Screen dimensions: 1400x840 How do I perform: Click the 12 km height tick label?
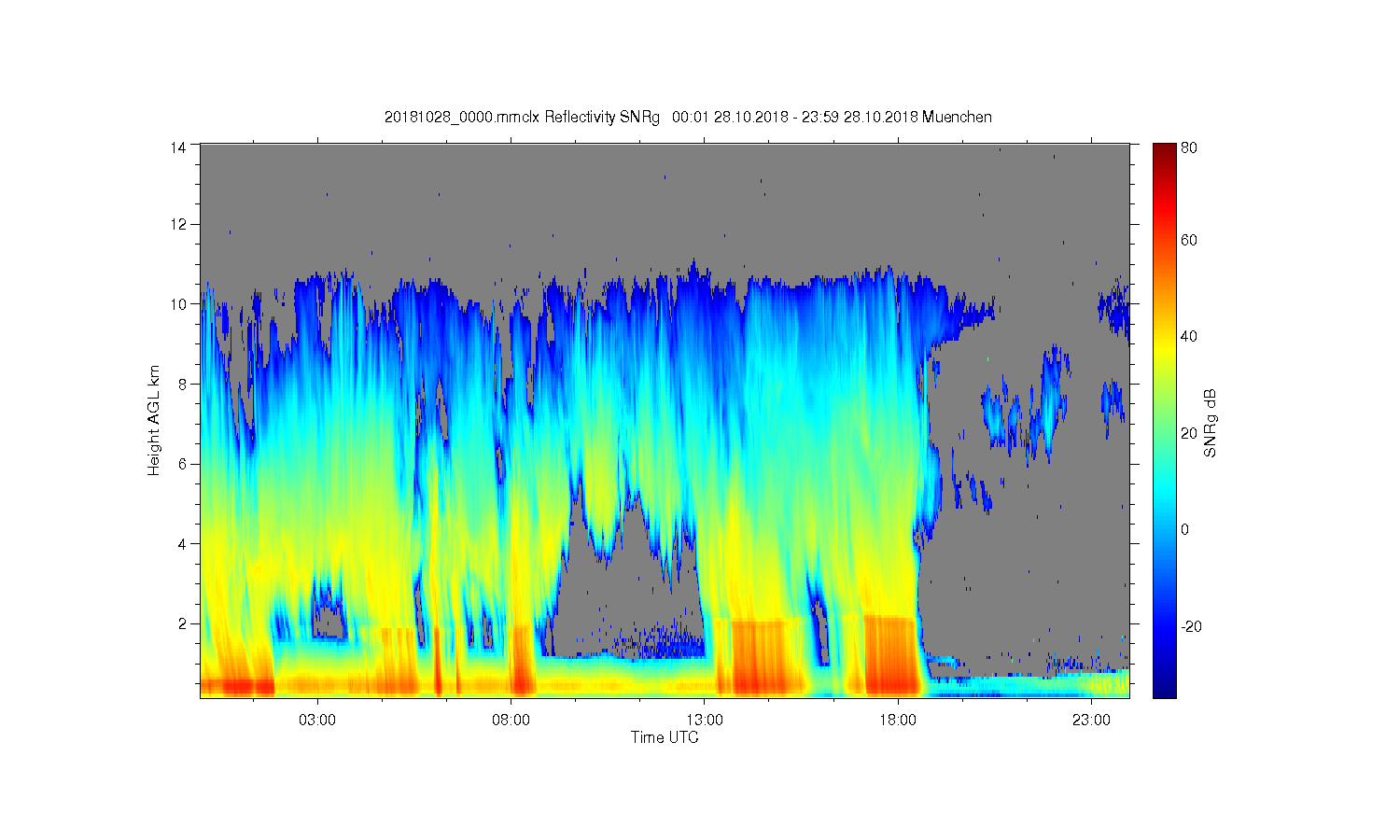[178, 224]
